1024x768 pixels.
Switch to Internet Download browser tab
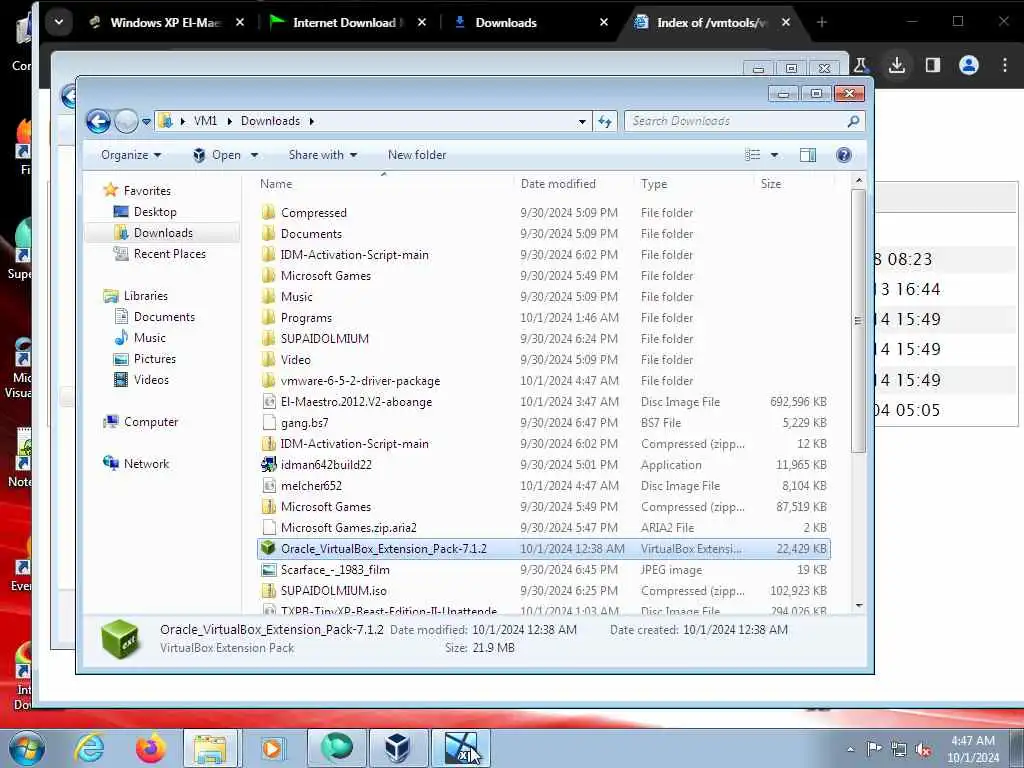pyautogui.click(x=346, y=23)
